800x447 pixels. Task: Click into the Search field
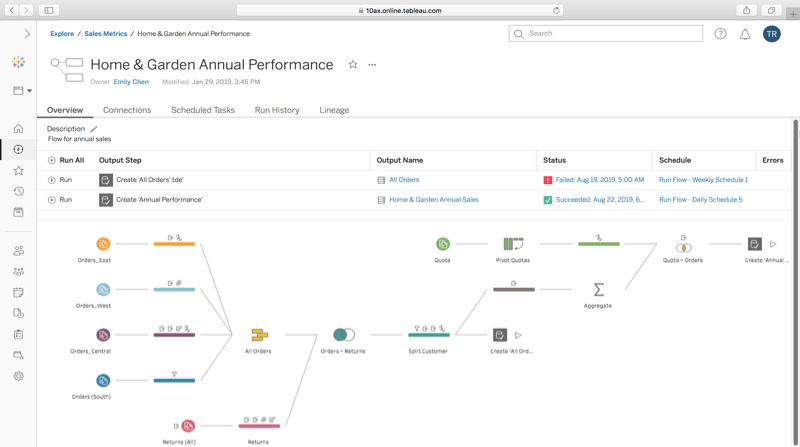612,34
